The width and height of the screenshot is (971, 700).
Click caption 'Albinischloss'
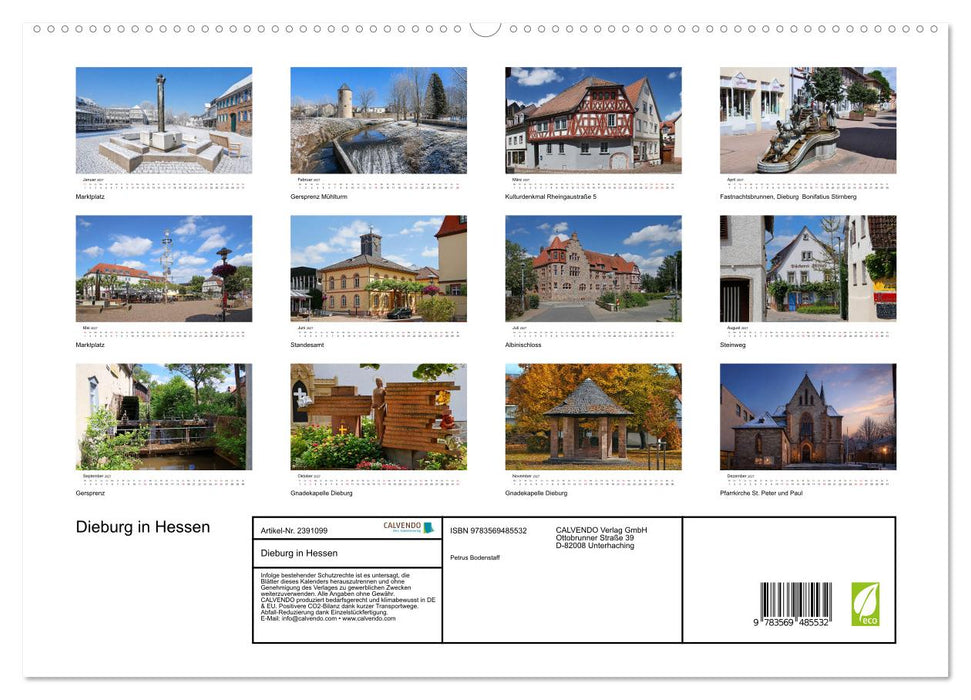point(523,345)
